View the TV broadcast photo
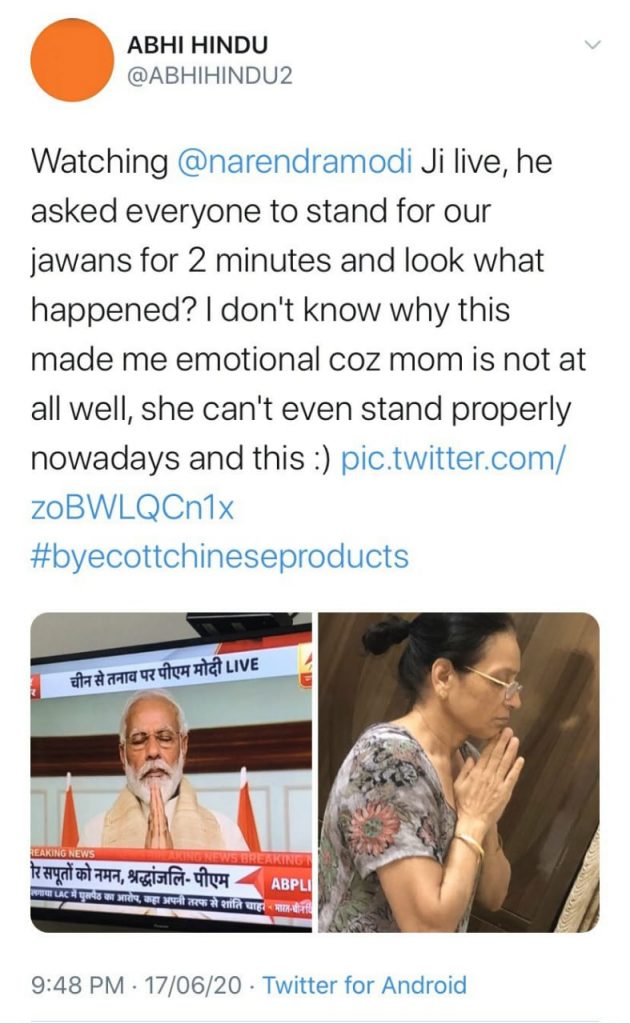630x1024 pixels. pos(171,772)
